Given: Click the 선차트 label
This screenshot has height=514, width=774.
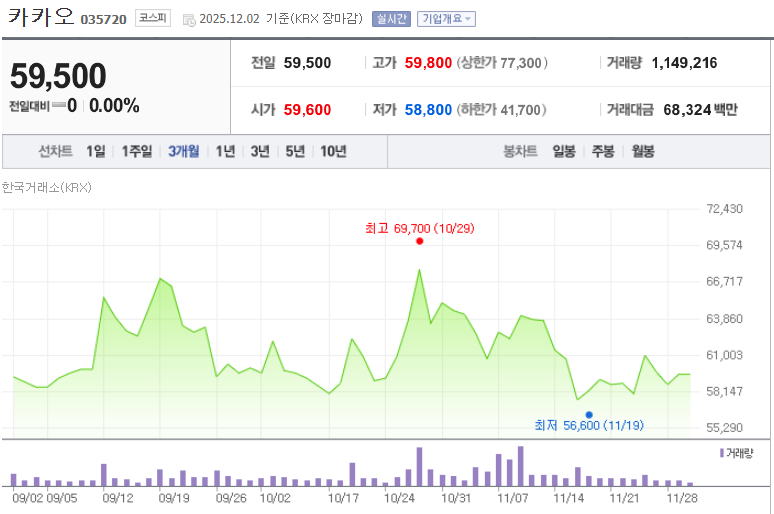Looking at the screenshot, I should coord(55,151).
